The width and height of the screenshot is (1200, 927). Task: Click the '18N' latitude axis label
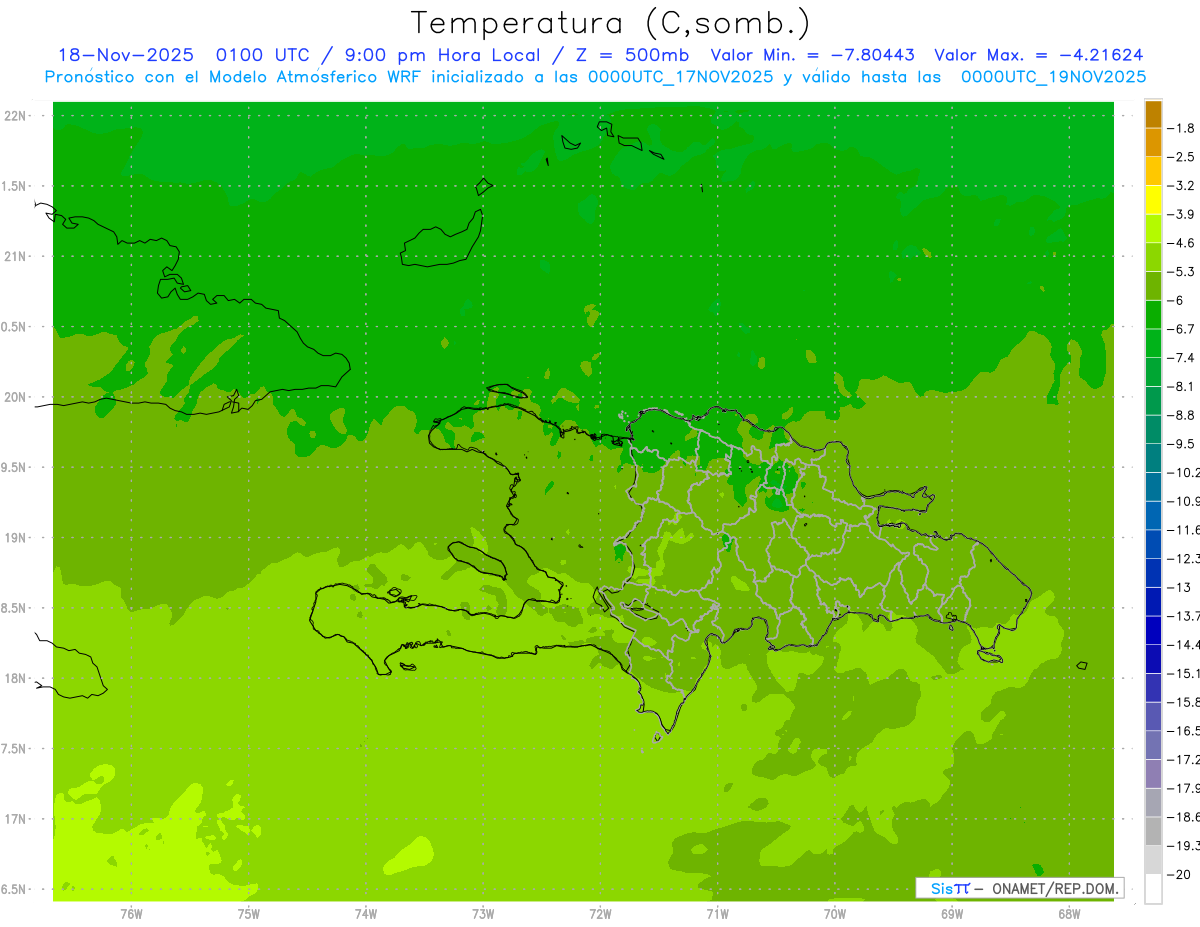[x=17, y=678]
